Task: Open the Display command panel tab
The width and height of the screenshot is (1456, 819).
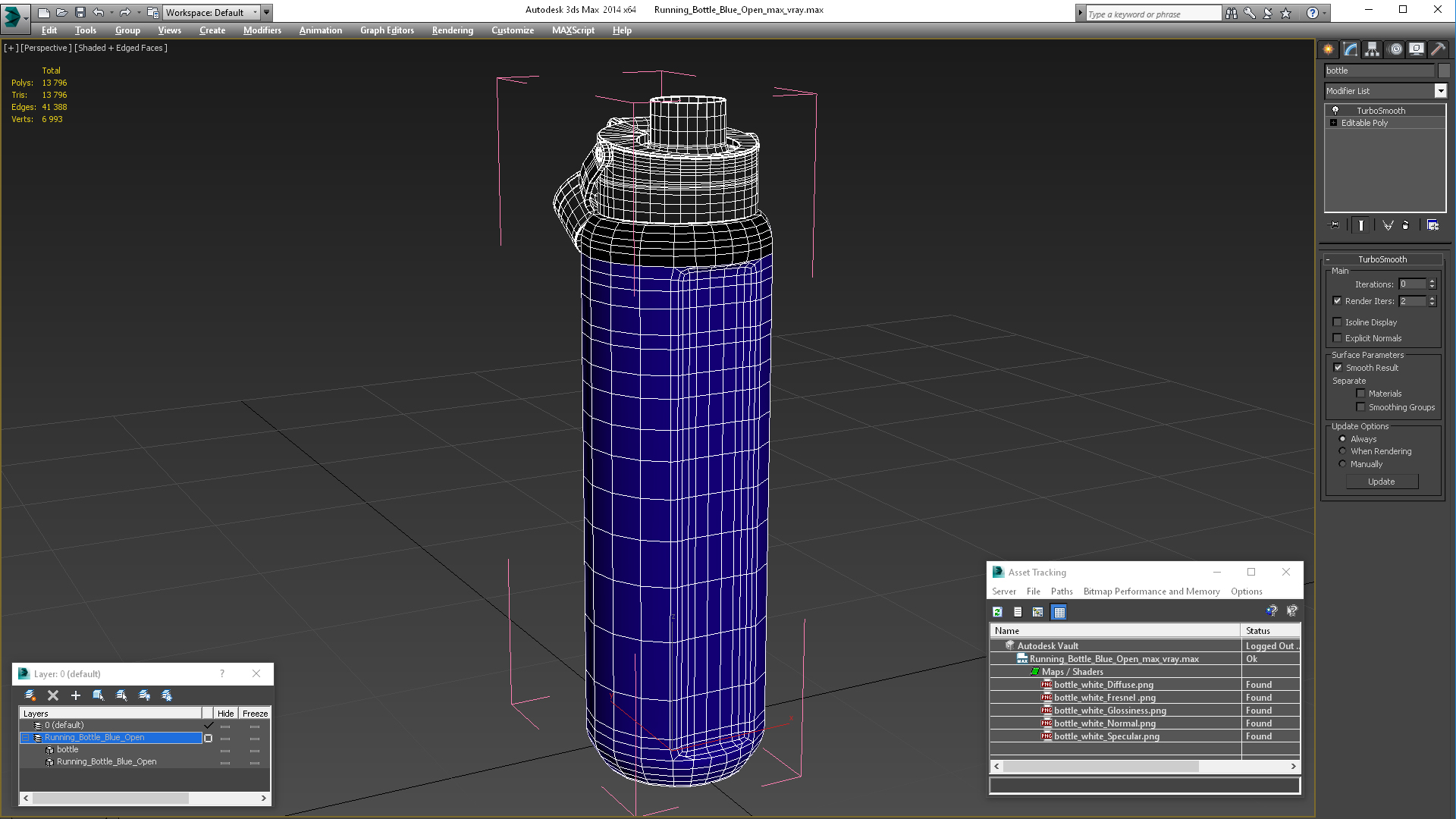Action: click(1417, 49)
